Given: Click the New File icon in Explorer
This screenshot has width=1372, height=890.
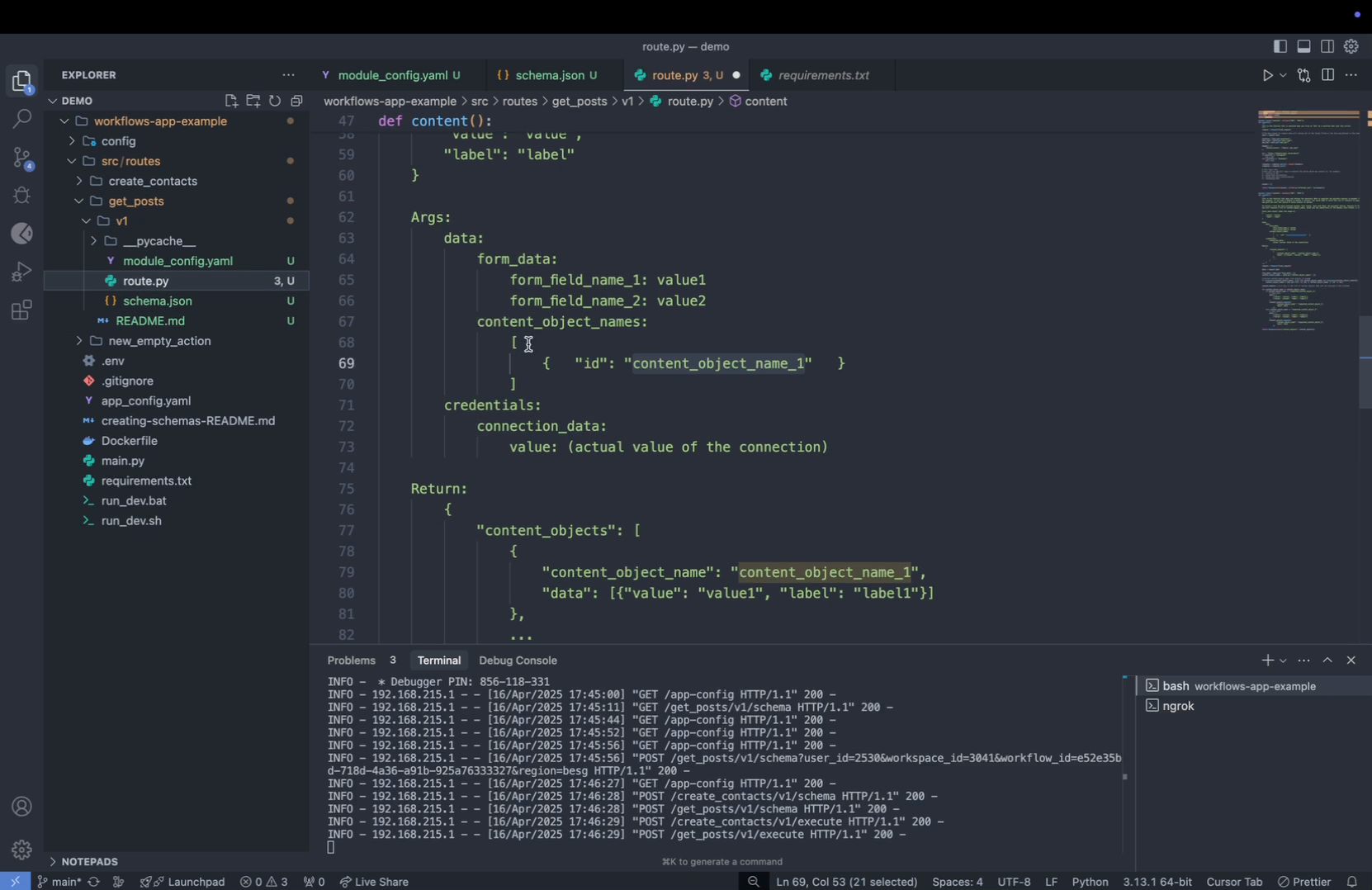Looking at the screenshot, I should click(x=231, y=101).
